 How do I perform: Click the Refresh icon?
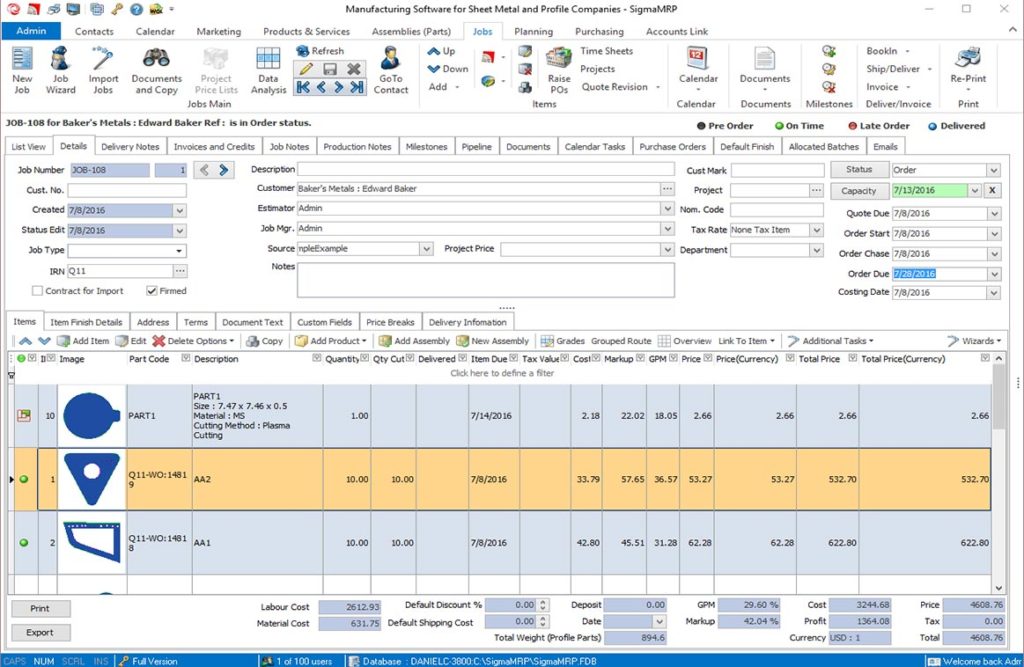(302, 51)
